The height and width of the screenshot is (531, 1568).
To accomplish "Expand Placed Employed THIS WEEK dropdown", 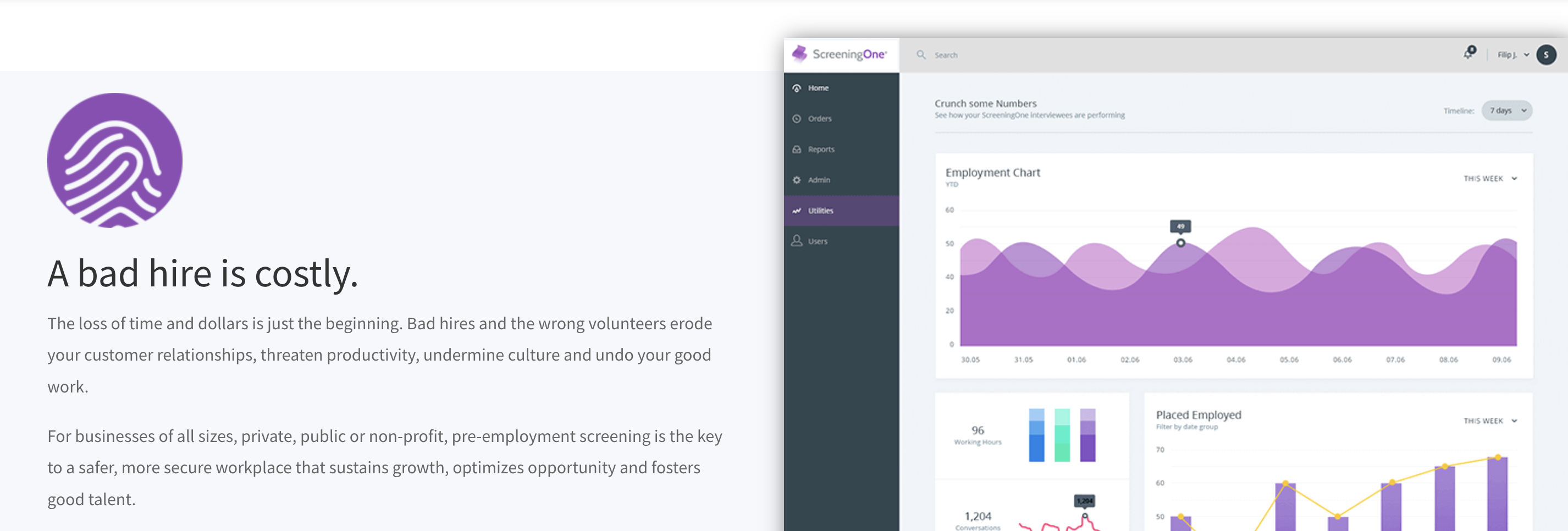I will [1490, 421].
